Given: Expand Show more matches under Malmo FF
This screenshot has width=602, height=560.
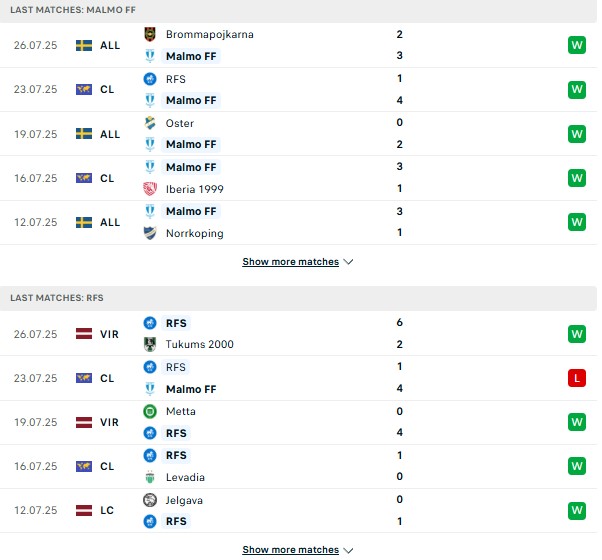Looking at the screenshot, I should tap(291, 262).
